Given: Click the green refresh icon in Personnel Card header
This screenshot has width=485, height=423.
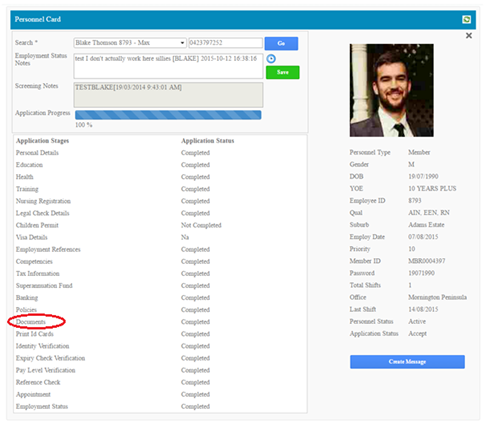Looking at the screenshot, I should point(466,19).
